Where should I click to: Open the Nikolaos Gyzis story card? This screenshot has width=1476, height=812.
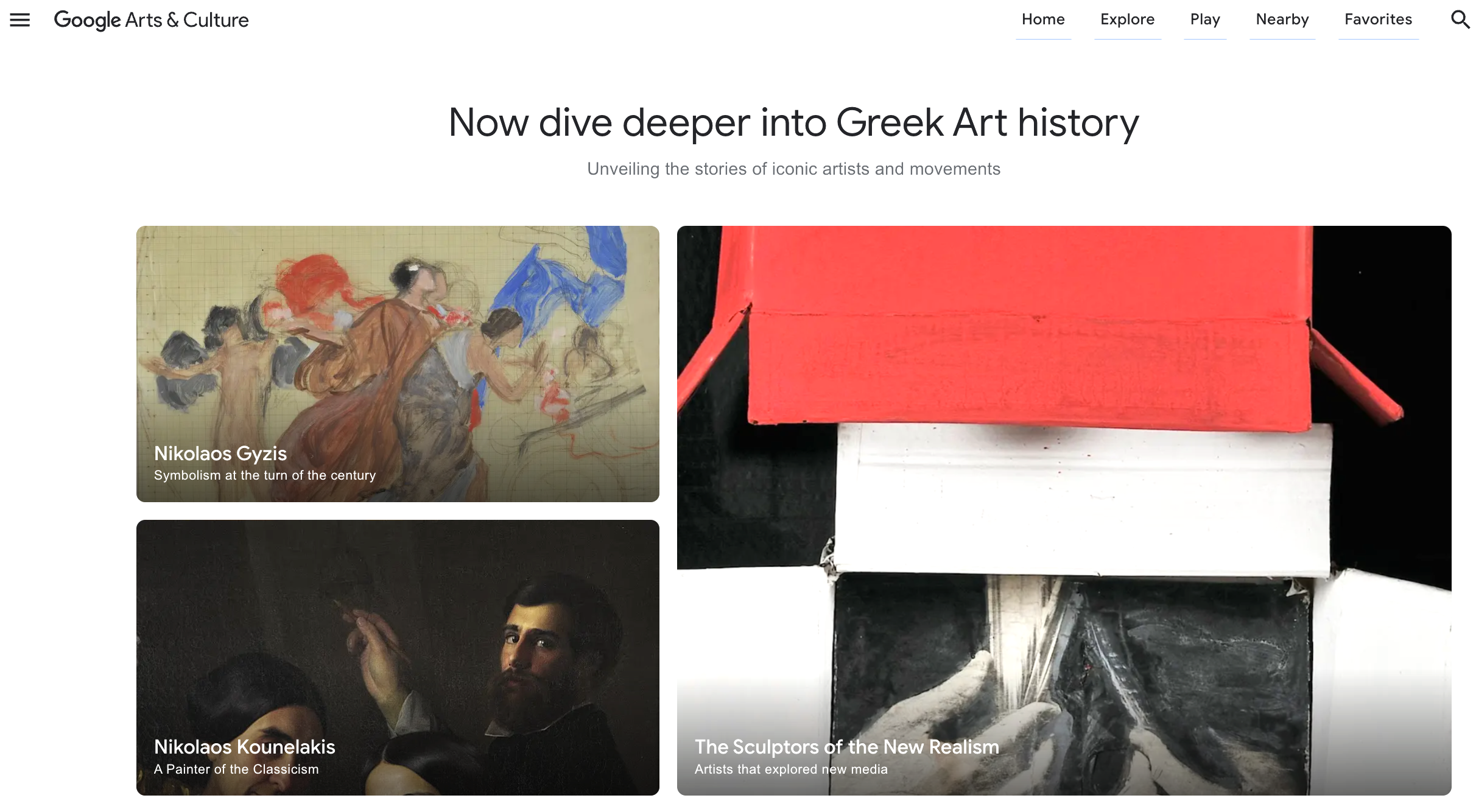coord(398,364)
